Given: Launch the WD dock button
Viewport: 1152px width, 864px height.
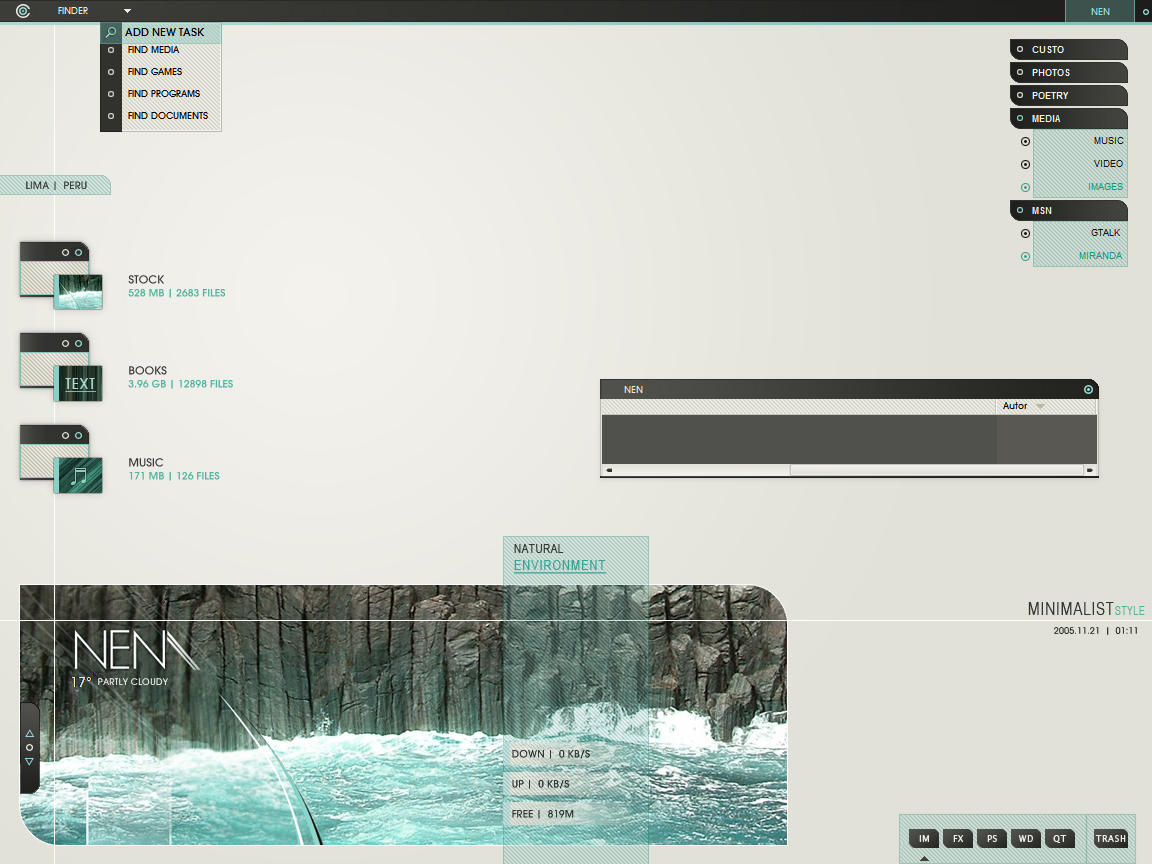Looking at the screenshot, I should coord(1026,838).
